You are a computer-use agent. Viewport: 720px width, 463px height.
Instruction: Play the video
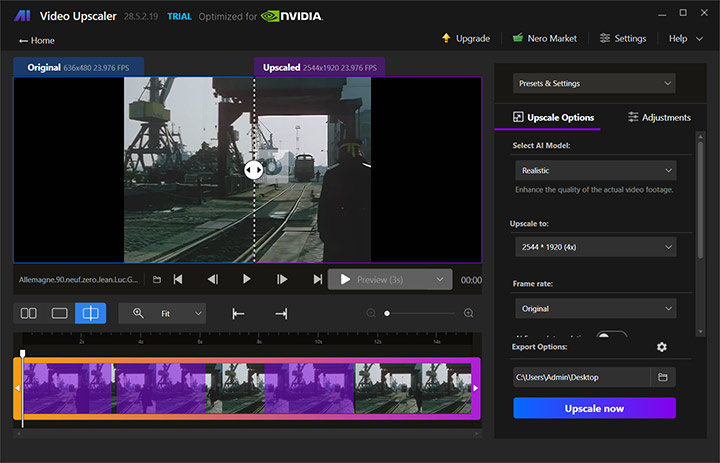[246, 279]
